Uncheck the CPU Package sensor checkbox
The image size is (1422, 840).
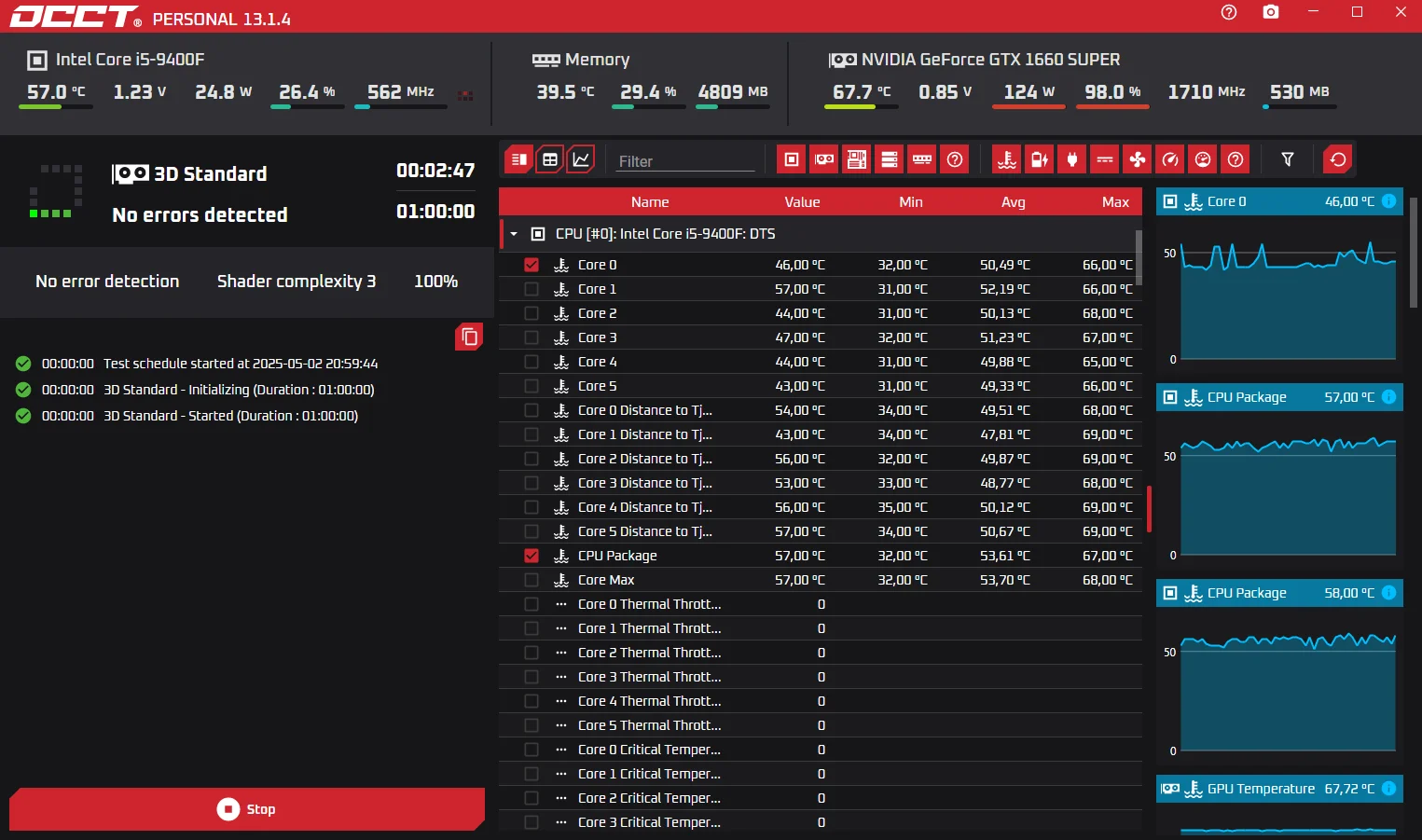(532, 556)
